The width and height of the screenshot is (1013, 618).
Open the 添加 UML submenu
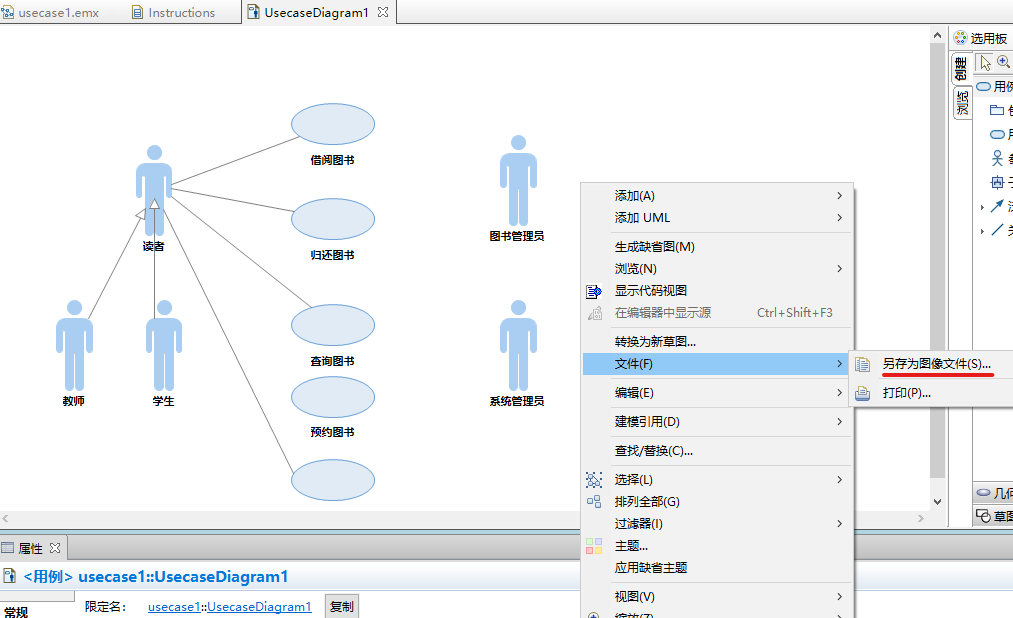(642, 218)
